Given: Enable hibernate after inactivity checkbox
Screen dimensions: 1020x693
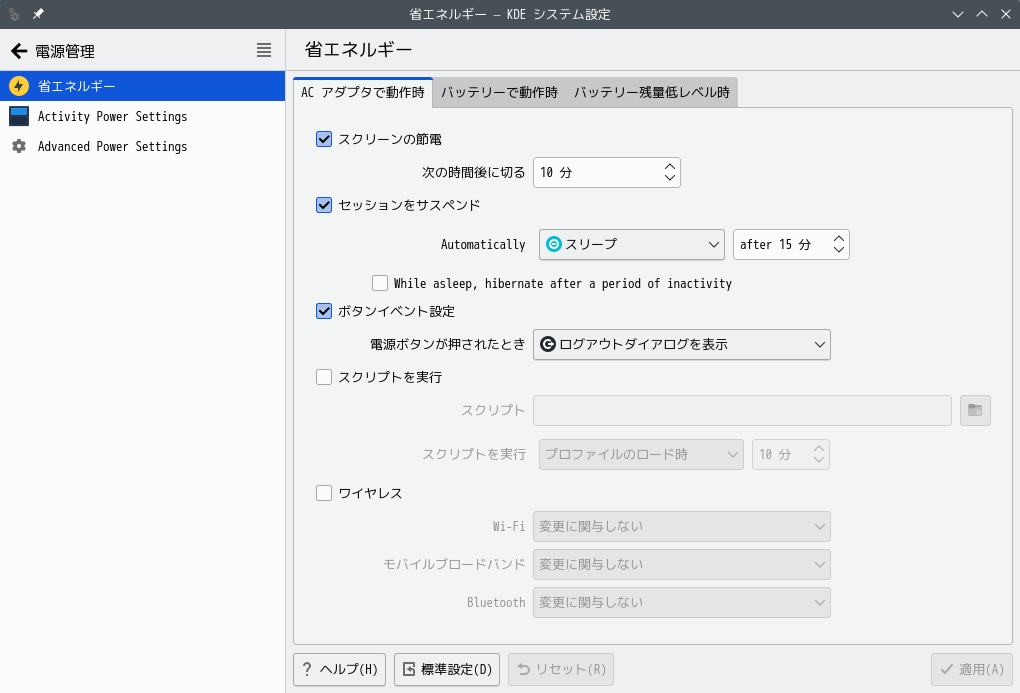Looking at the screenshot, I should tap(380, 283).
